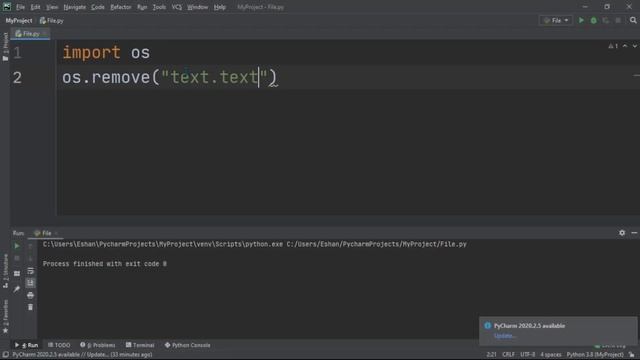
Task: Open the Refactor menu
Action: (x=121, y=7)
